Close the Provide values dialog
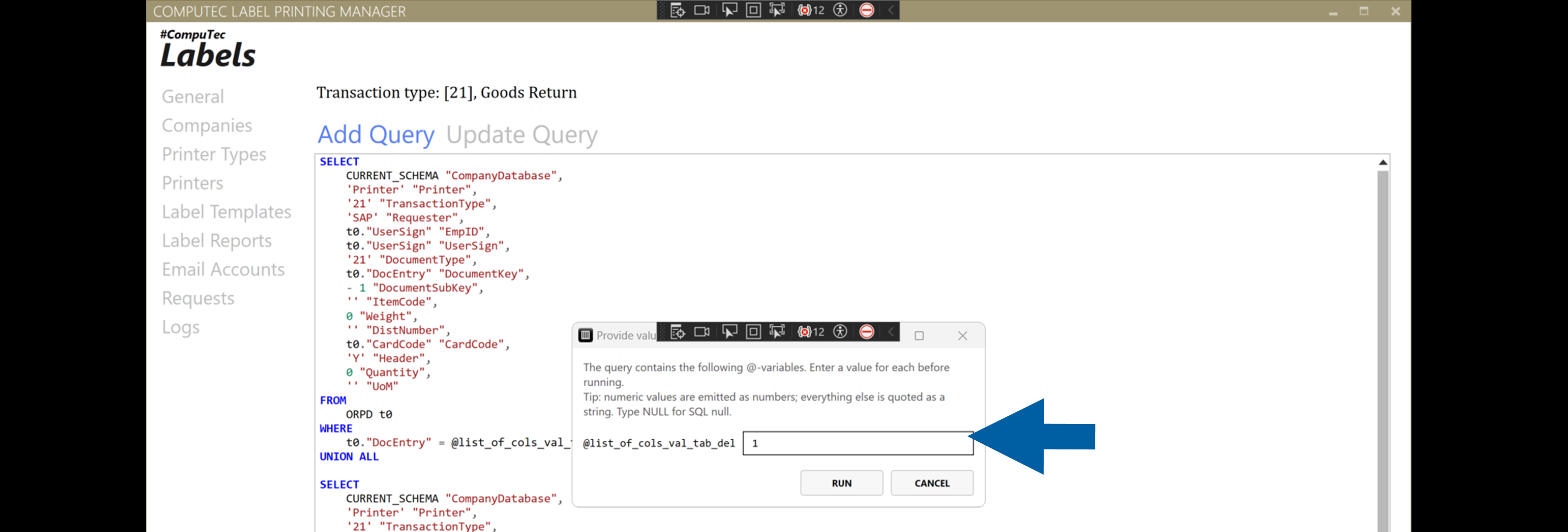1568x532 pixels. 962,336
